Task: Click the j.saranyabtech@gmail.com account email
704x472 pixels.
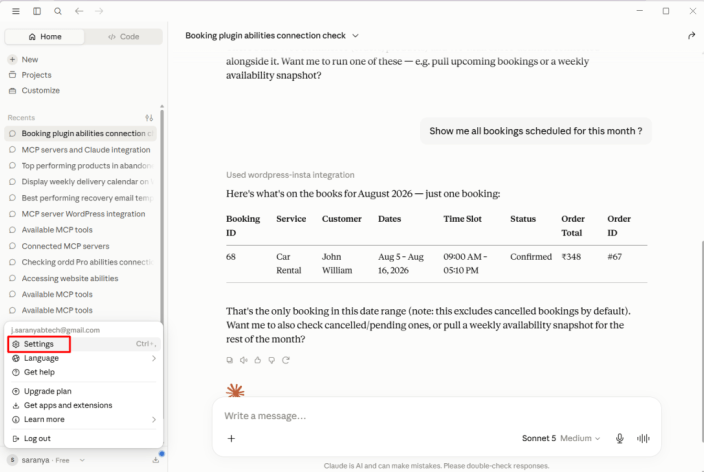Action: [x=55, y=330]
